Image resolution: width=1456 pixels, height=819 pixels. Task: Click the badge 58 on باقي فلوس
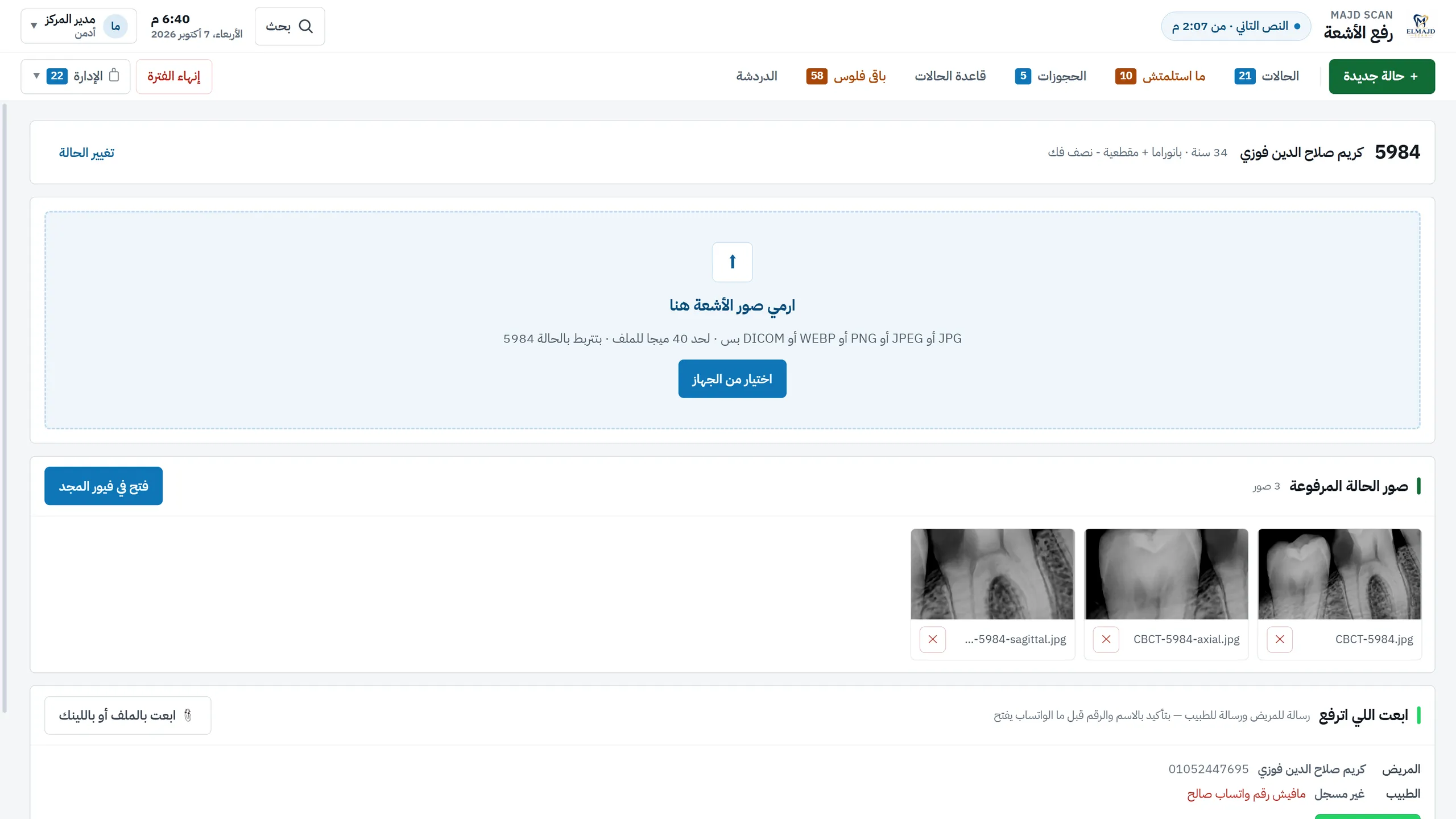(x=817, y=76)
